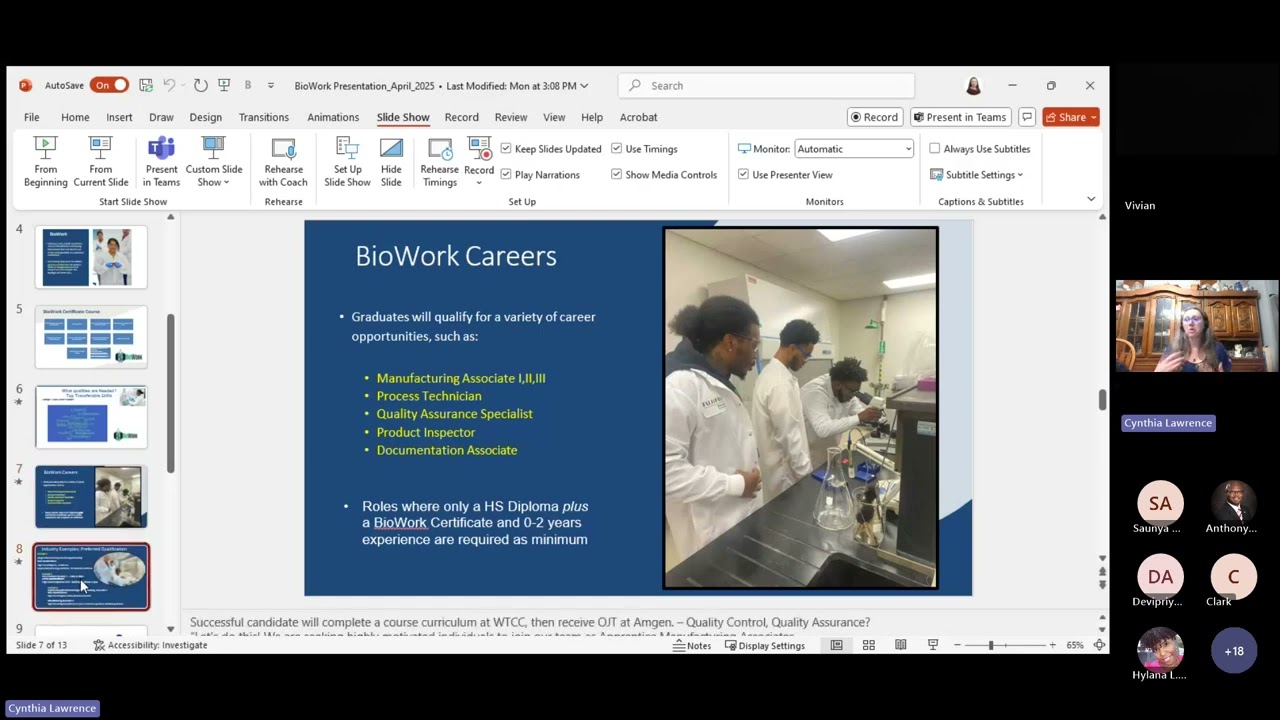Switch to the Home tab
This screenshot has width=1280, height=720.
75,117
